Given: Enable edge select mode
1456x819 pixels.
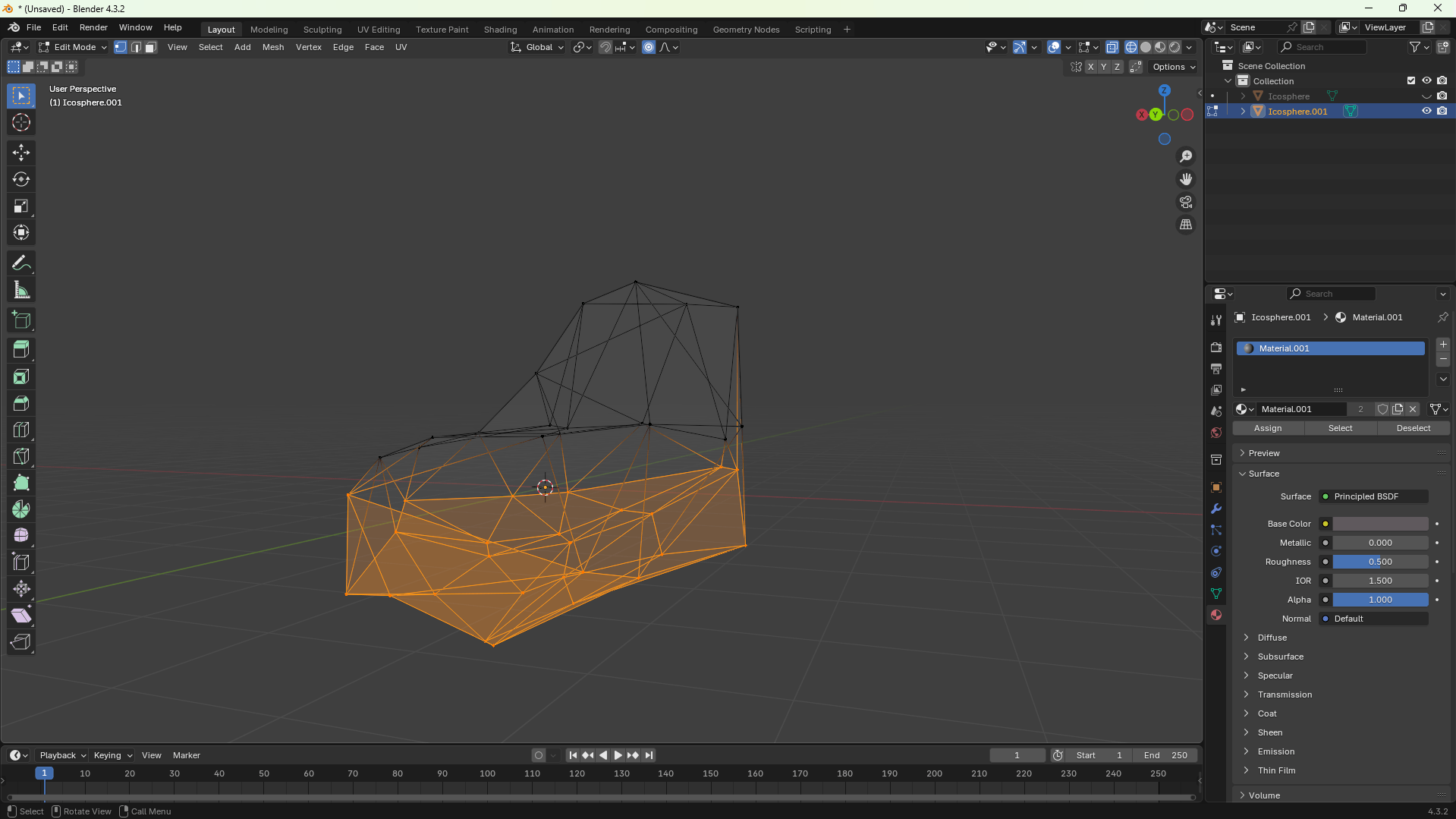Looking at the screenshot, I should 136,47.
